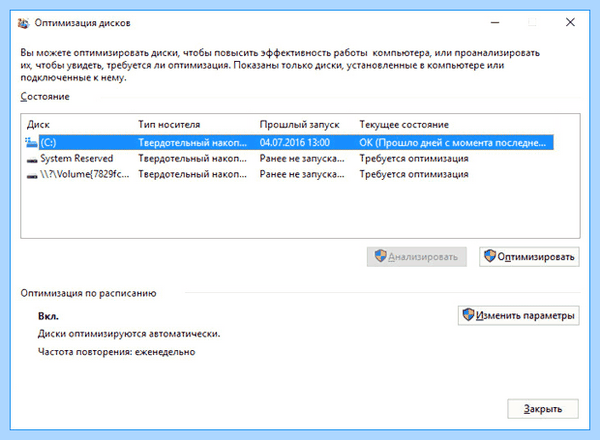This screenshot has width=600, height=440.
Task: Click Volume{7829fc Требуется оптимизация status
Action: 414,174
